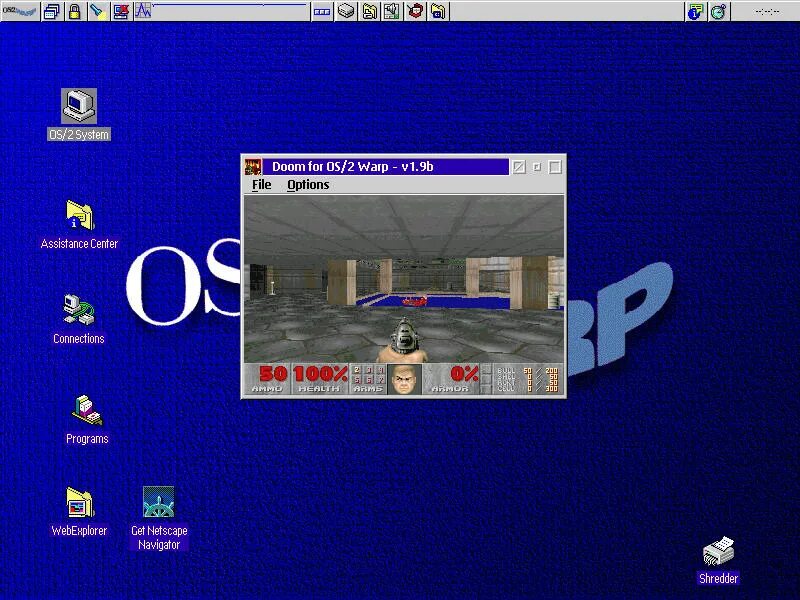Open the system activity monitor graph icon

[x=143, y=11]
